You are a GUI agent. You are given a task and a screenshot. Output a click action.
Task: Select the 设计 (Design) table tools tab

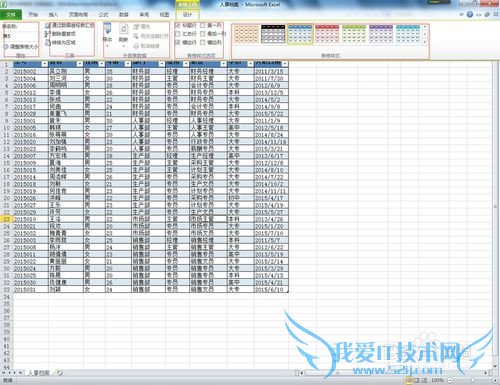click(x=188, y=15)
